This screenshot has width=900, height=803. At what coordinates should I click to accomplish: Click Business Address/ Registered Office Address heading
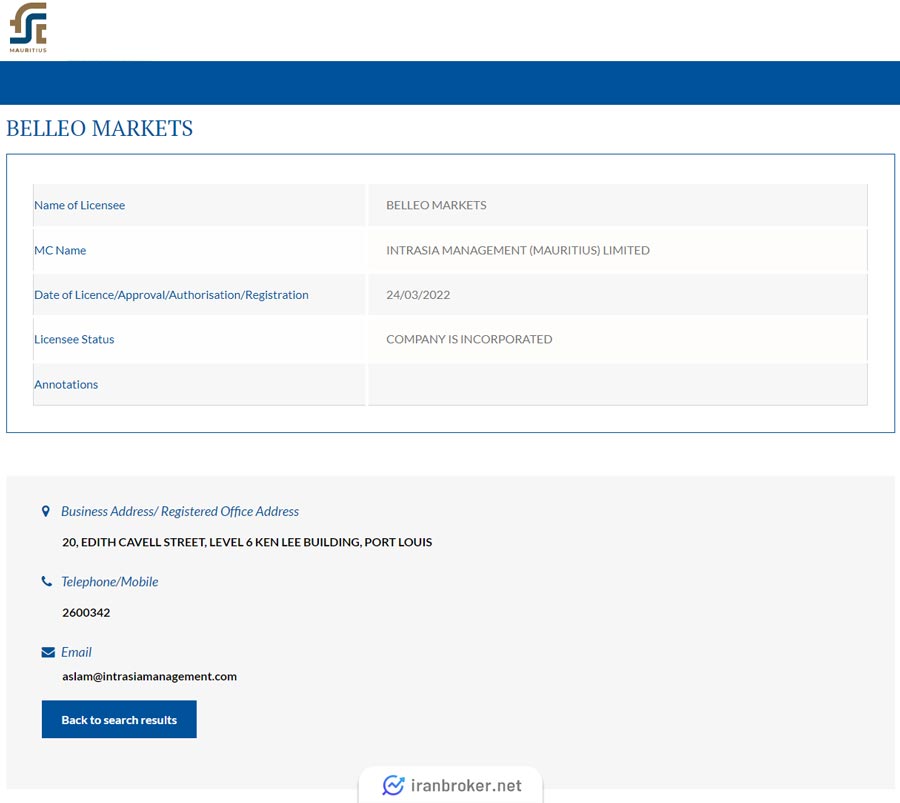point(180,511)
